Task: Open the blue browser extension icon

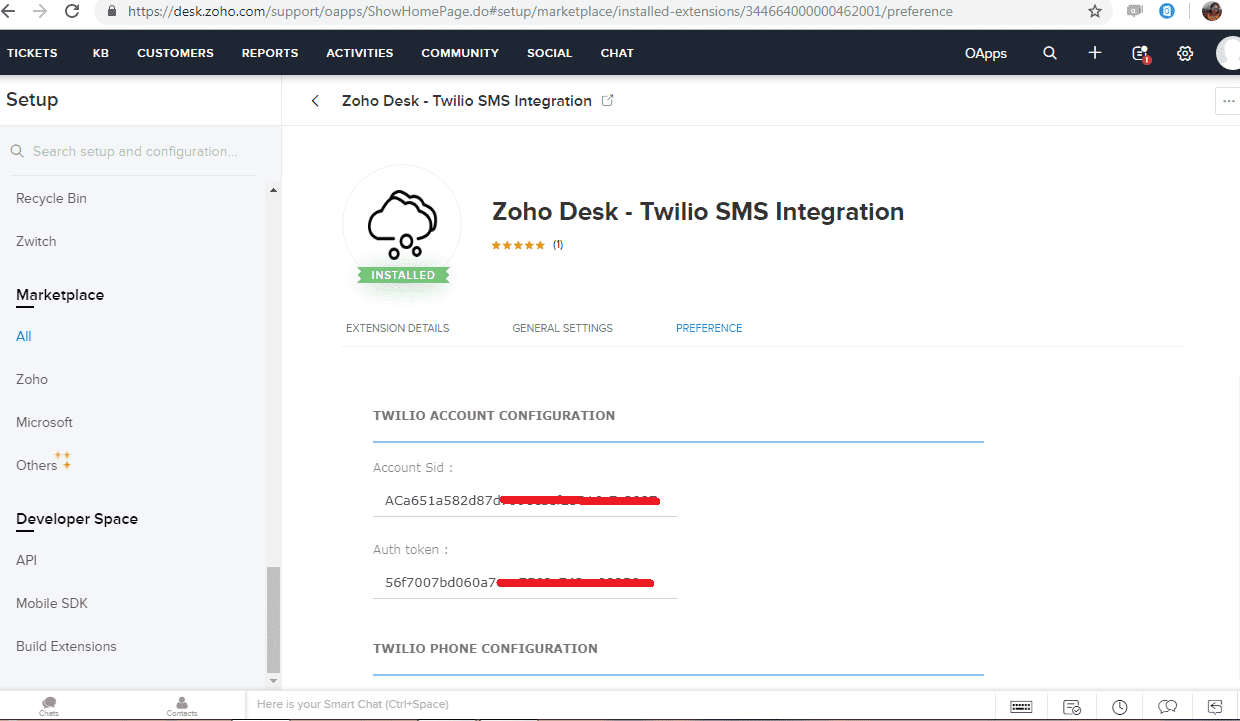Action: point(1167,12)
